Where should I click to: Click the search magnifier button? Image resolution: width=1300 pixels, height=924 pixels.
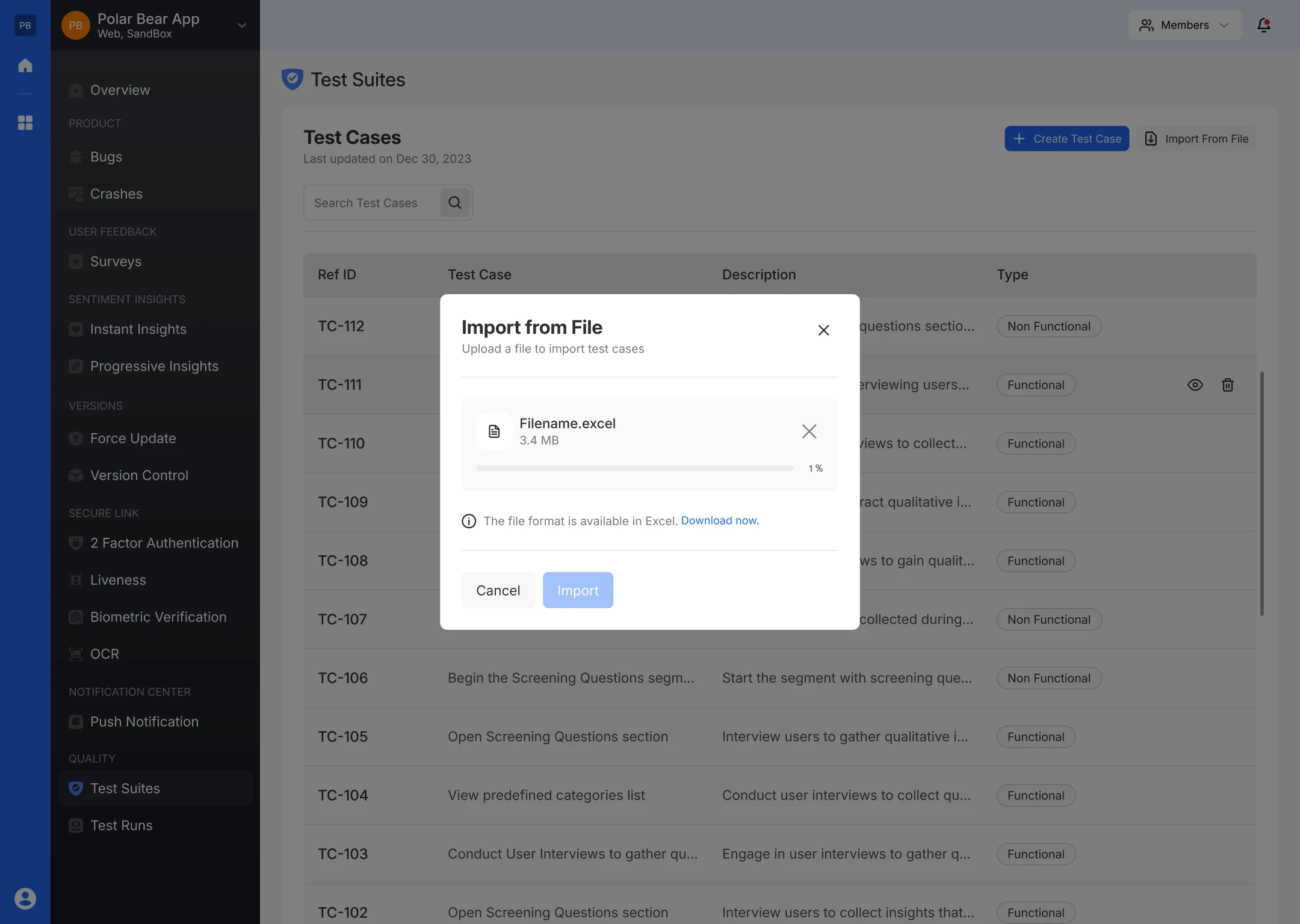(x=455, y=203)
